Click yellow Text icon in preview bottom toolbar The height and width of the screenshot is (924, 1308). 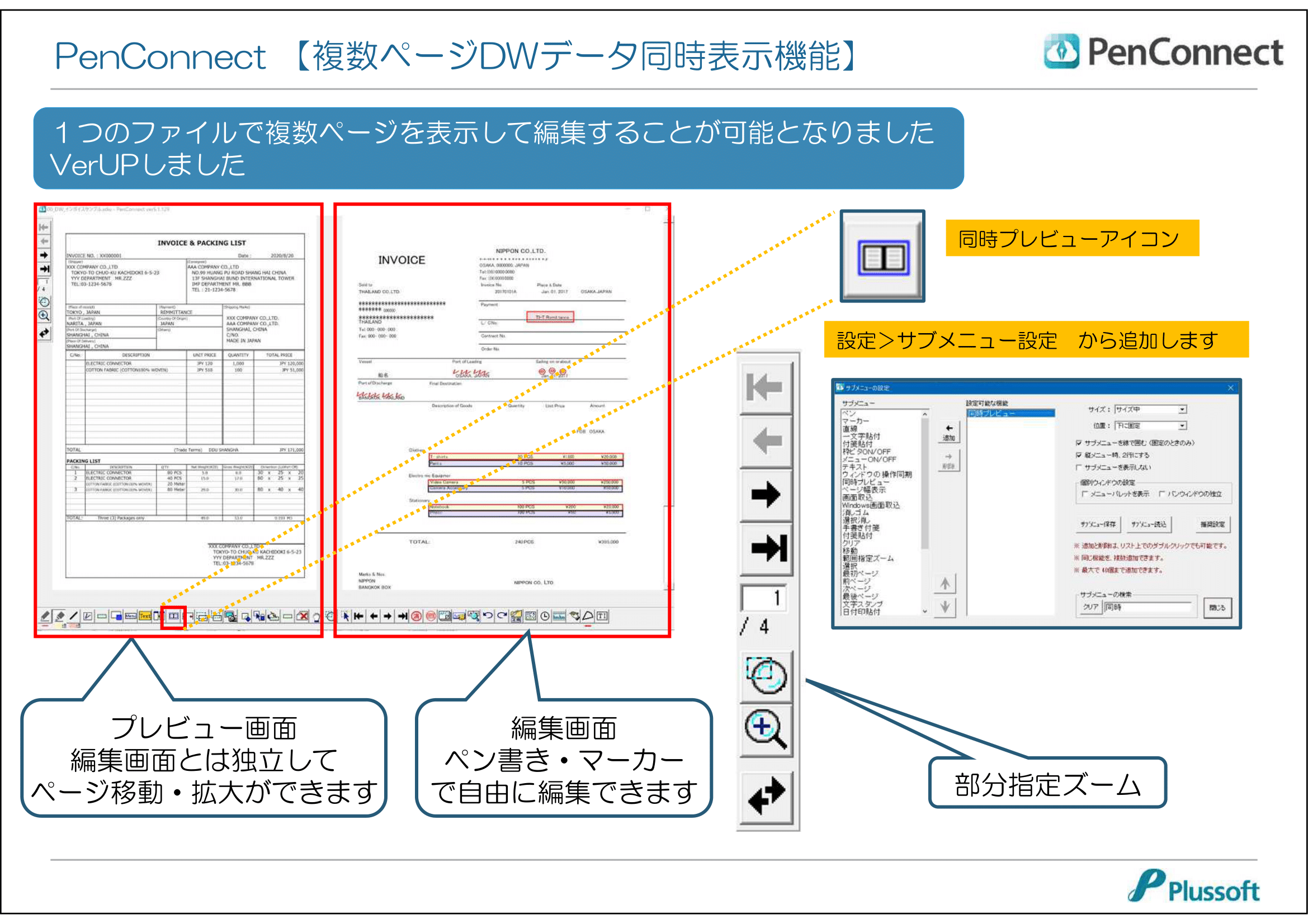(x=145, y=616)
